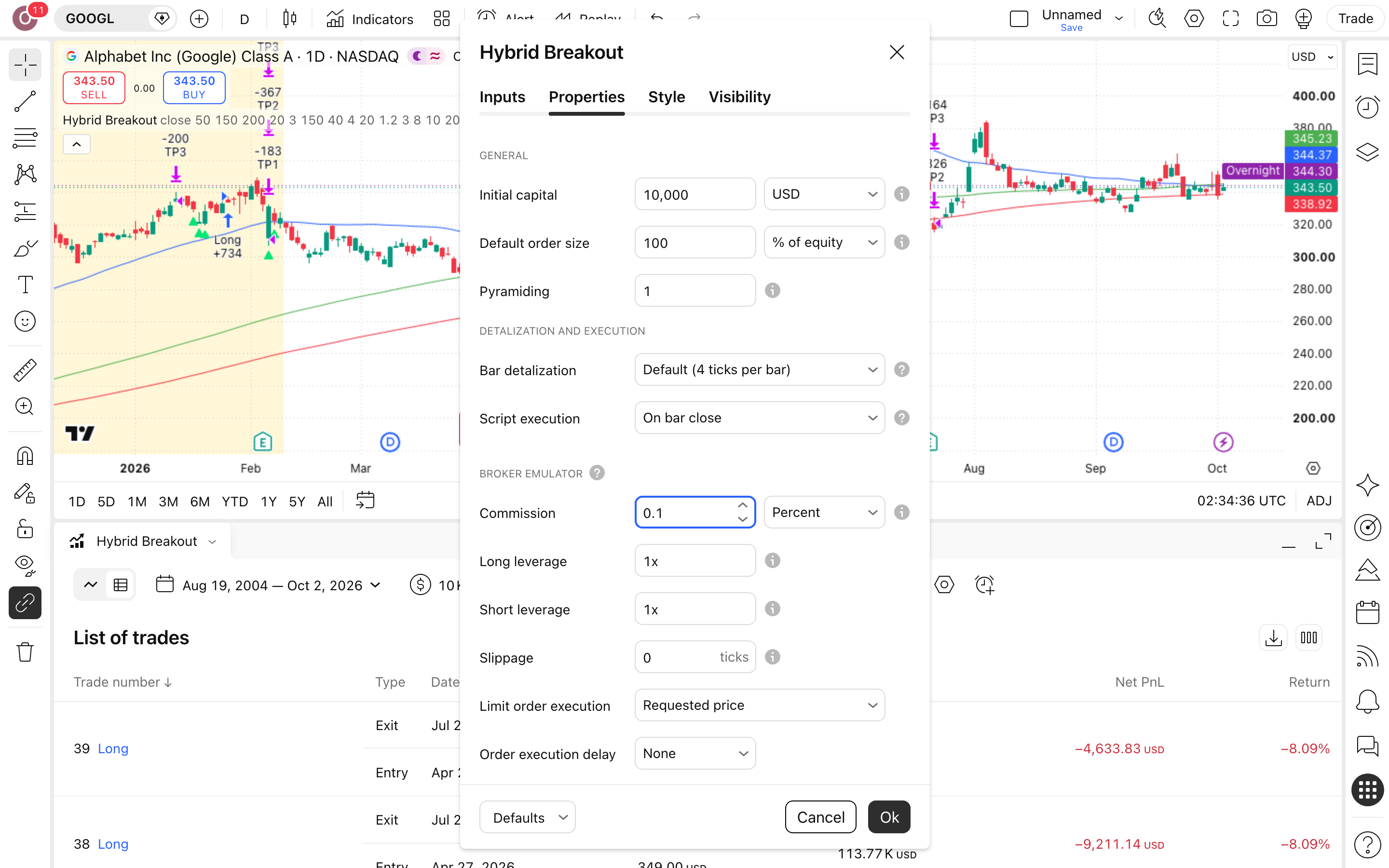
Task: Open the % of equity order size dropdown
Action: click(x=824, y=242)
